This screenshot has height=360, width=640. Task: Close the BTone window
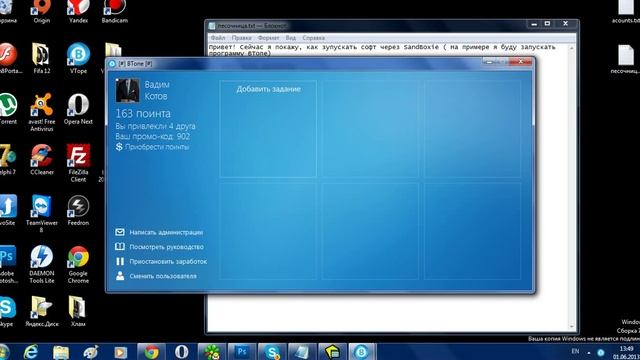tap(520, 62)
